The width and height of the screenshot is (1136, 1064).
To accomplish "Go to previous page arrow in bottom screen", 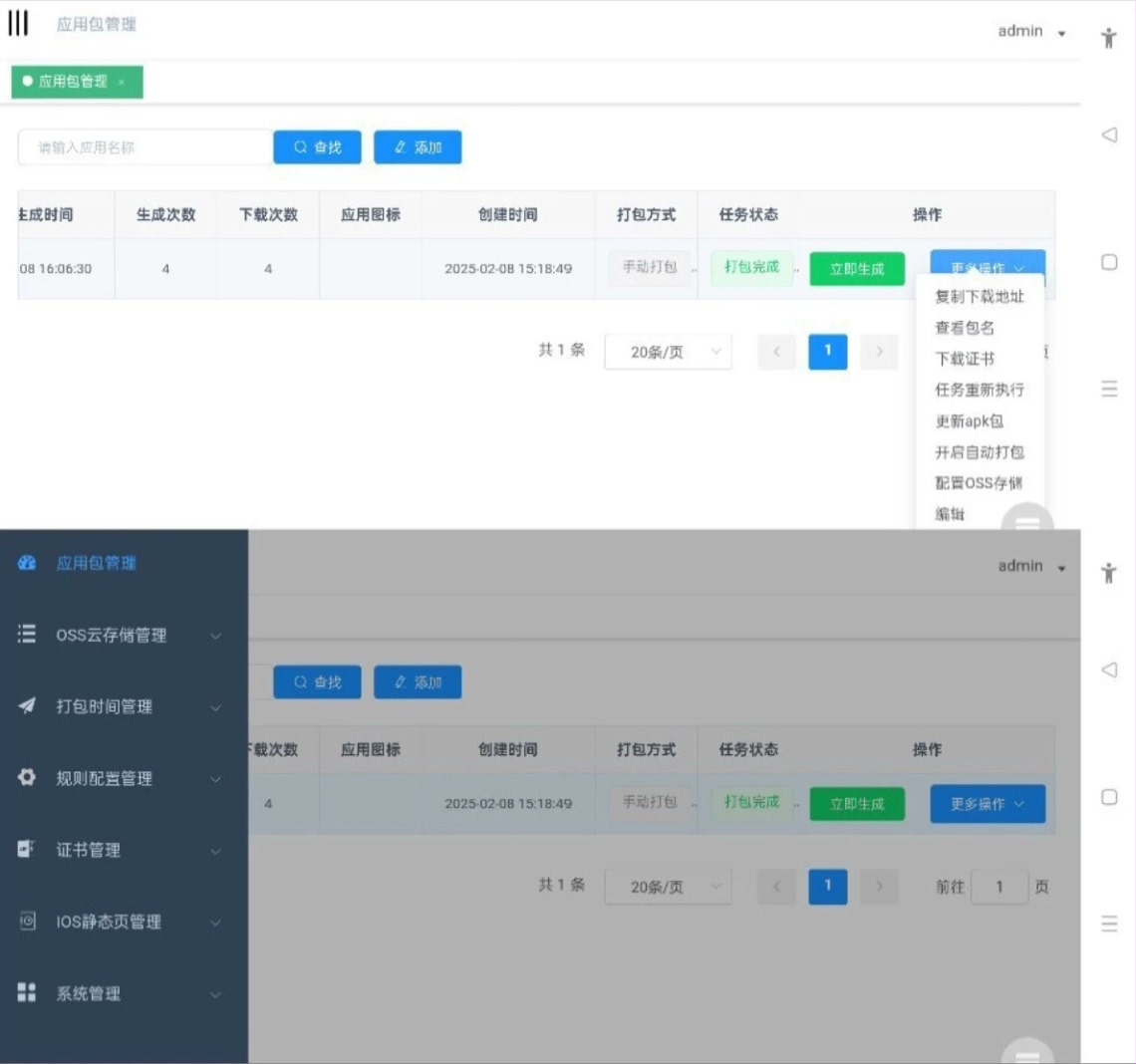I will 776,887.
